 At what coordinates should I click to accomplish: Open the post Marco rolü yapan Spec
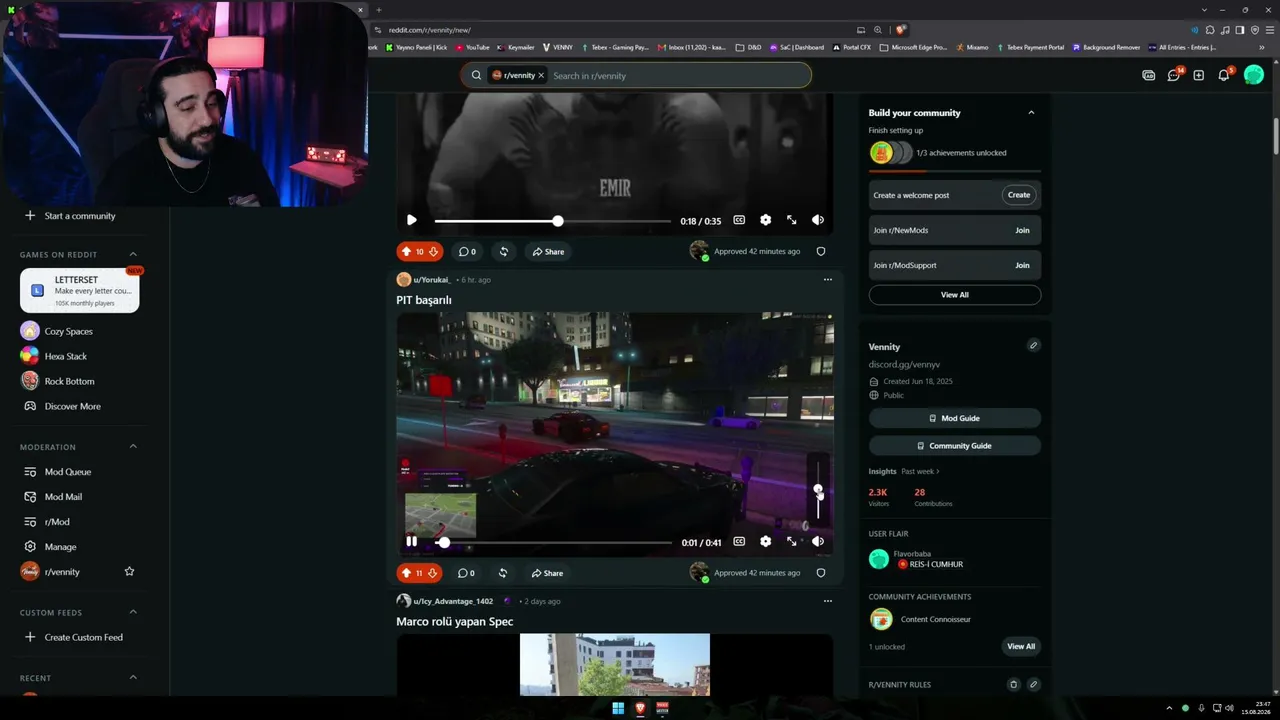(x=455, y=622)
